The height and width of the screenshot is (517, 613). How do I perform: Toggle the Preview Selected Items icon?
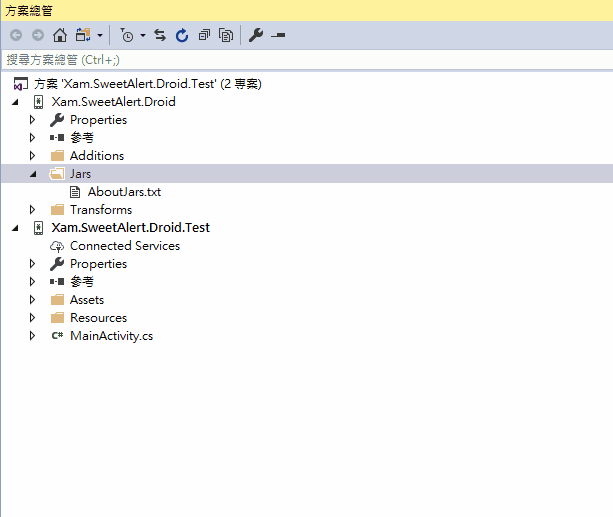point(278,35)
